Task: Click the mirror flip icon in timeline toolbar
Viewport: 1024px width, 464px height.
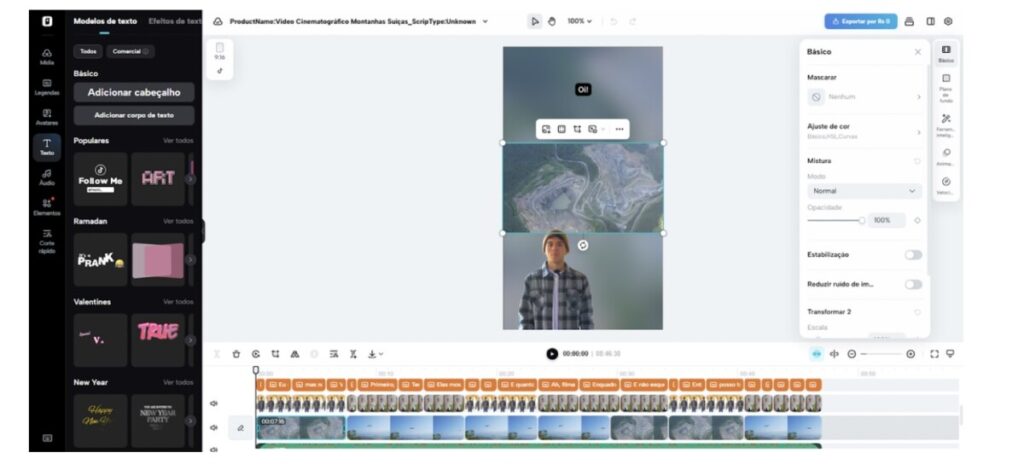Action: pos(295,354)
